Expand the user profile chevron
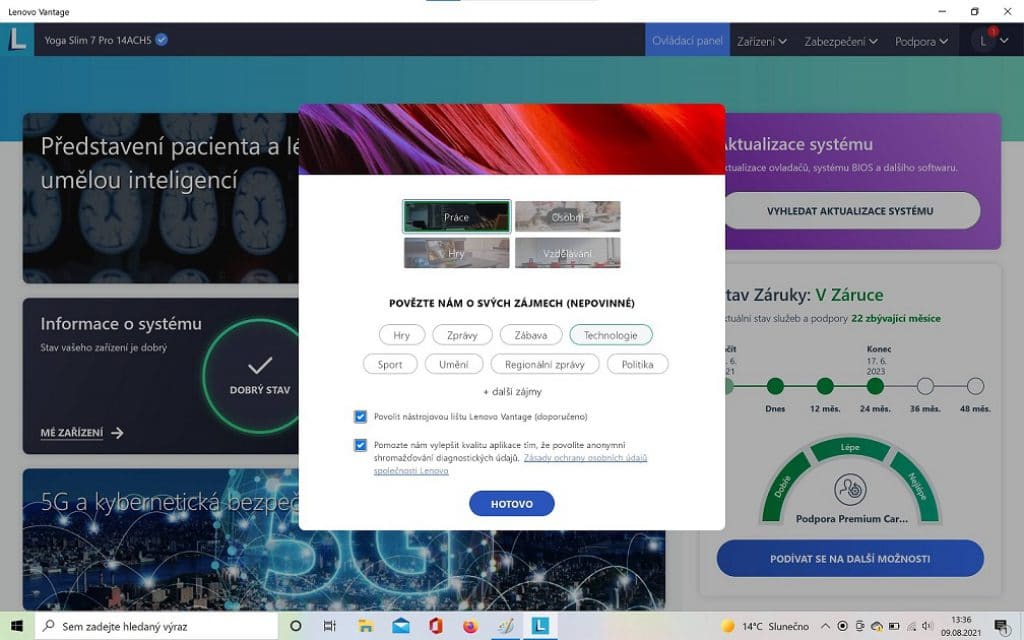The height and width of the screenshot is (640, 1024). 1004,40
